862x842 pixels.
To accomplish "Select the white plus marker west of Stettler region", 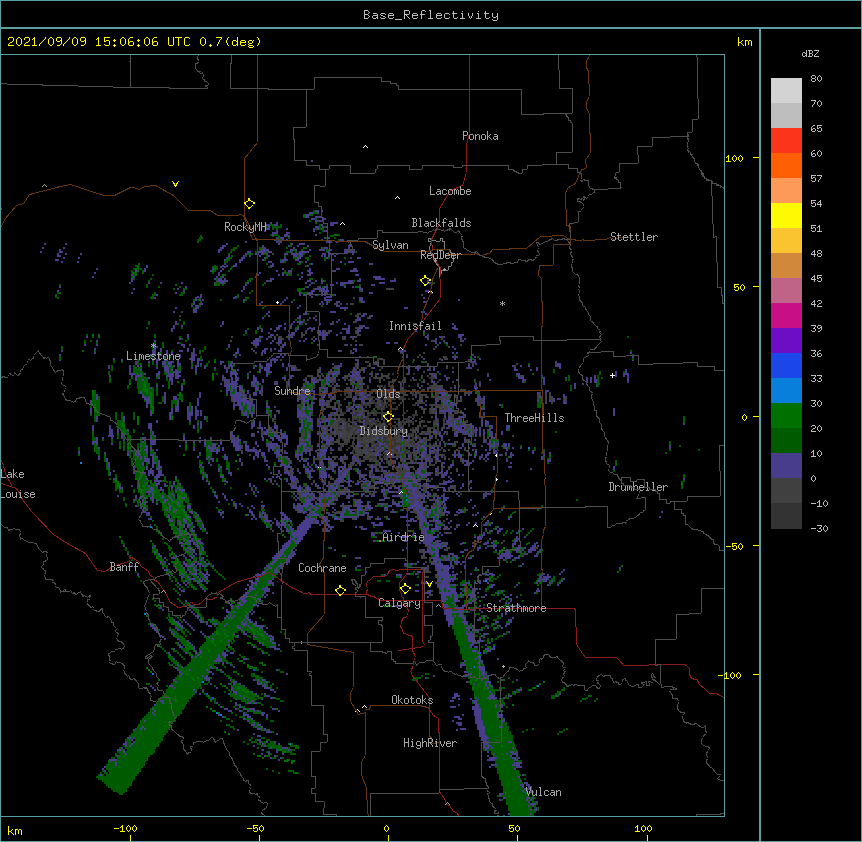I will point(613,375).
